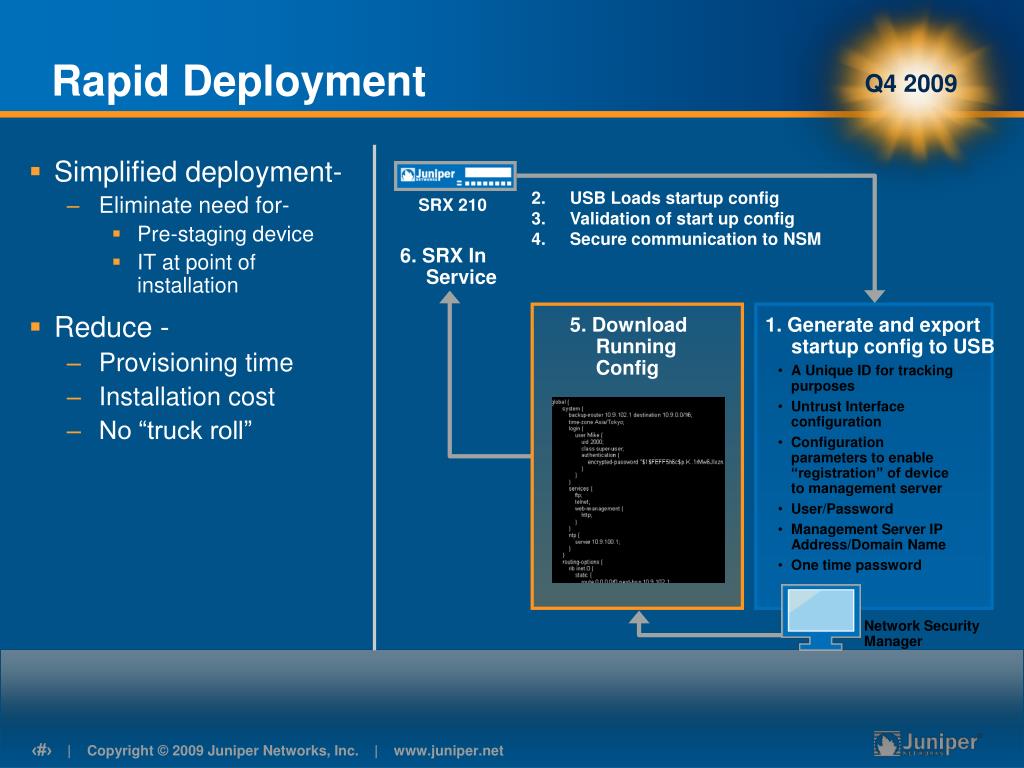The height and width of the screenshot is (768, 1024).
Task: Click the Network Security Manager monitor icon
Action: tap(821, 616)
